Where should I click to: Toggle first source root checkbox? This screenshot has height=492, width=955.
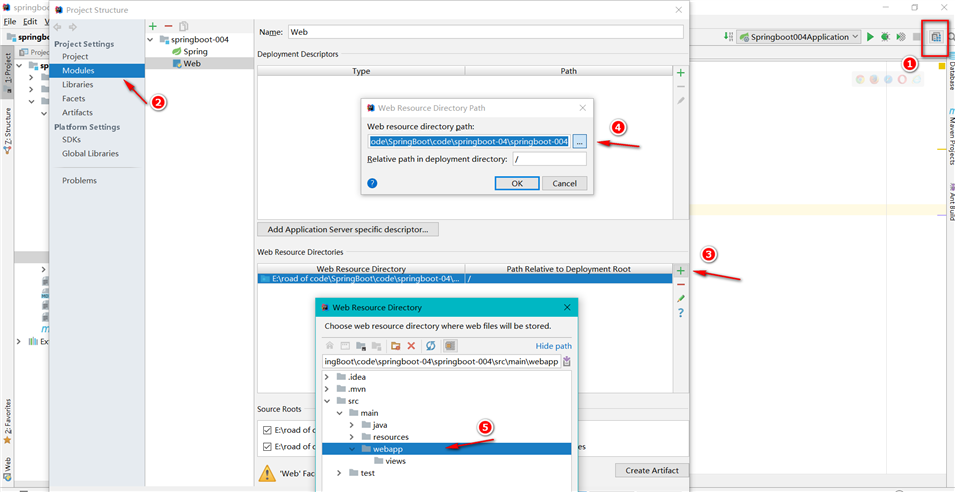tap(267, 430)
